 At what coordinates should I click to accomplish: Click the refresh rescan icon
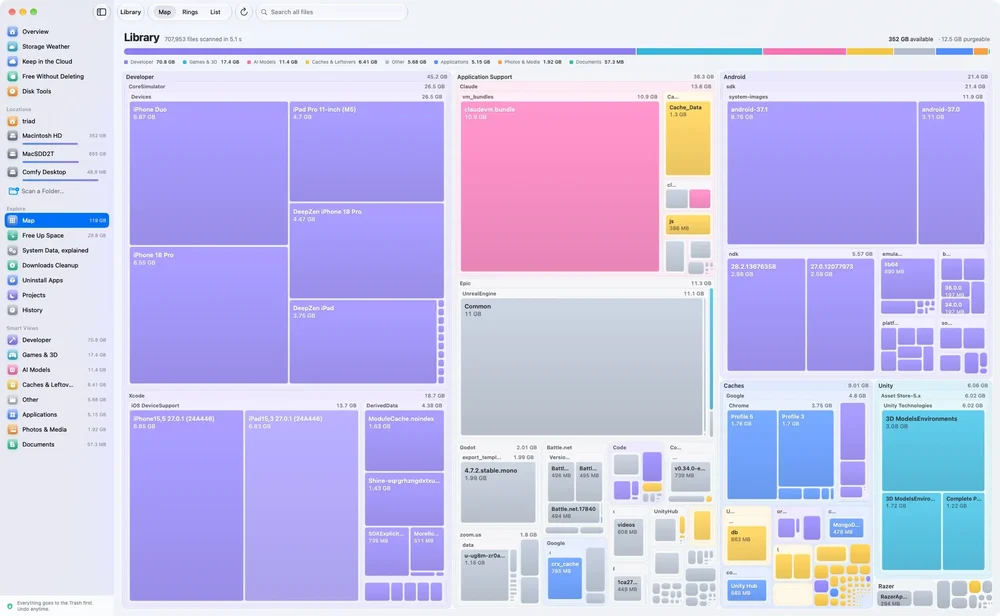(244, 11)
